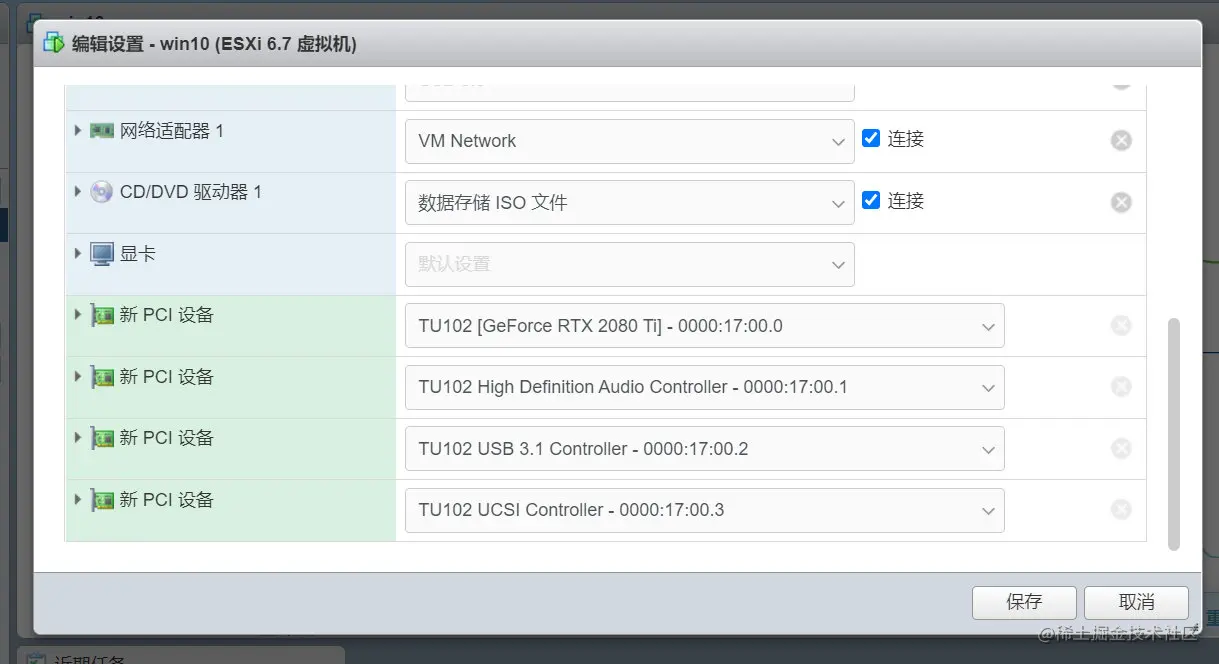This screenshot has width=1219, height=664.
Task: Expand the PCI device row for GeForce RTX 2080 Ti
Action: (78, 315)
